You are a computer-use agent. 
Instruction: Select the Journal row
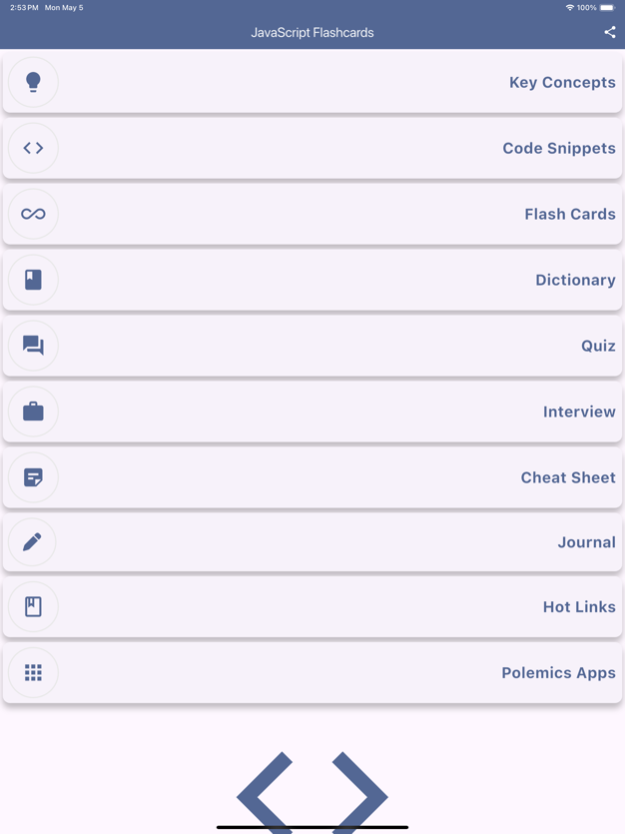pos(312,542)
